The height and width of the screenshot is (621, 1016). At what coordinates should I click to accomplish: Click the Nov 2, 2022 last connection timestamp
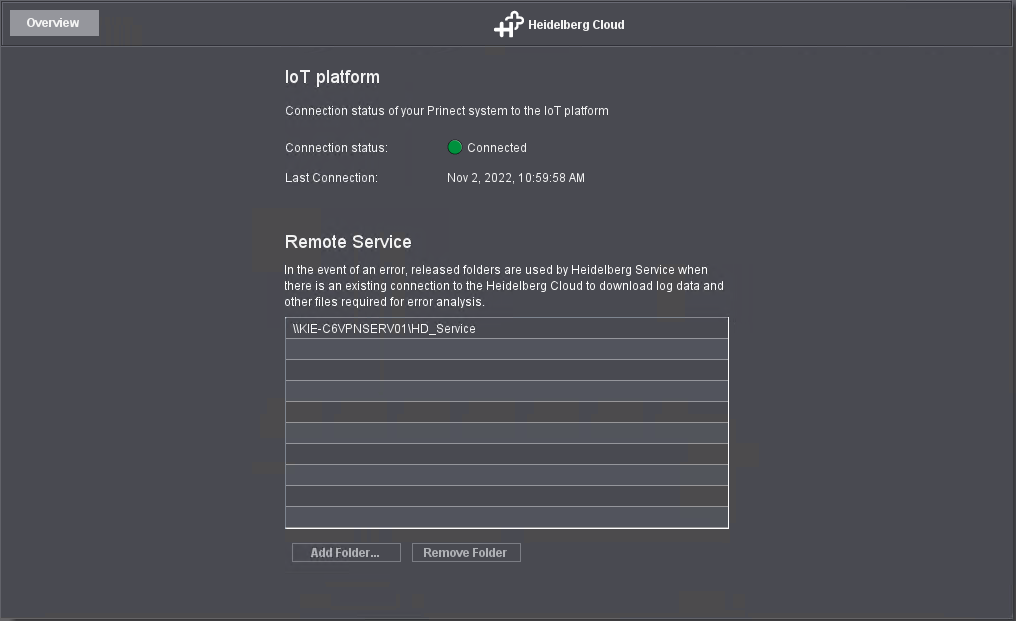[x=515, y=178]
